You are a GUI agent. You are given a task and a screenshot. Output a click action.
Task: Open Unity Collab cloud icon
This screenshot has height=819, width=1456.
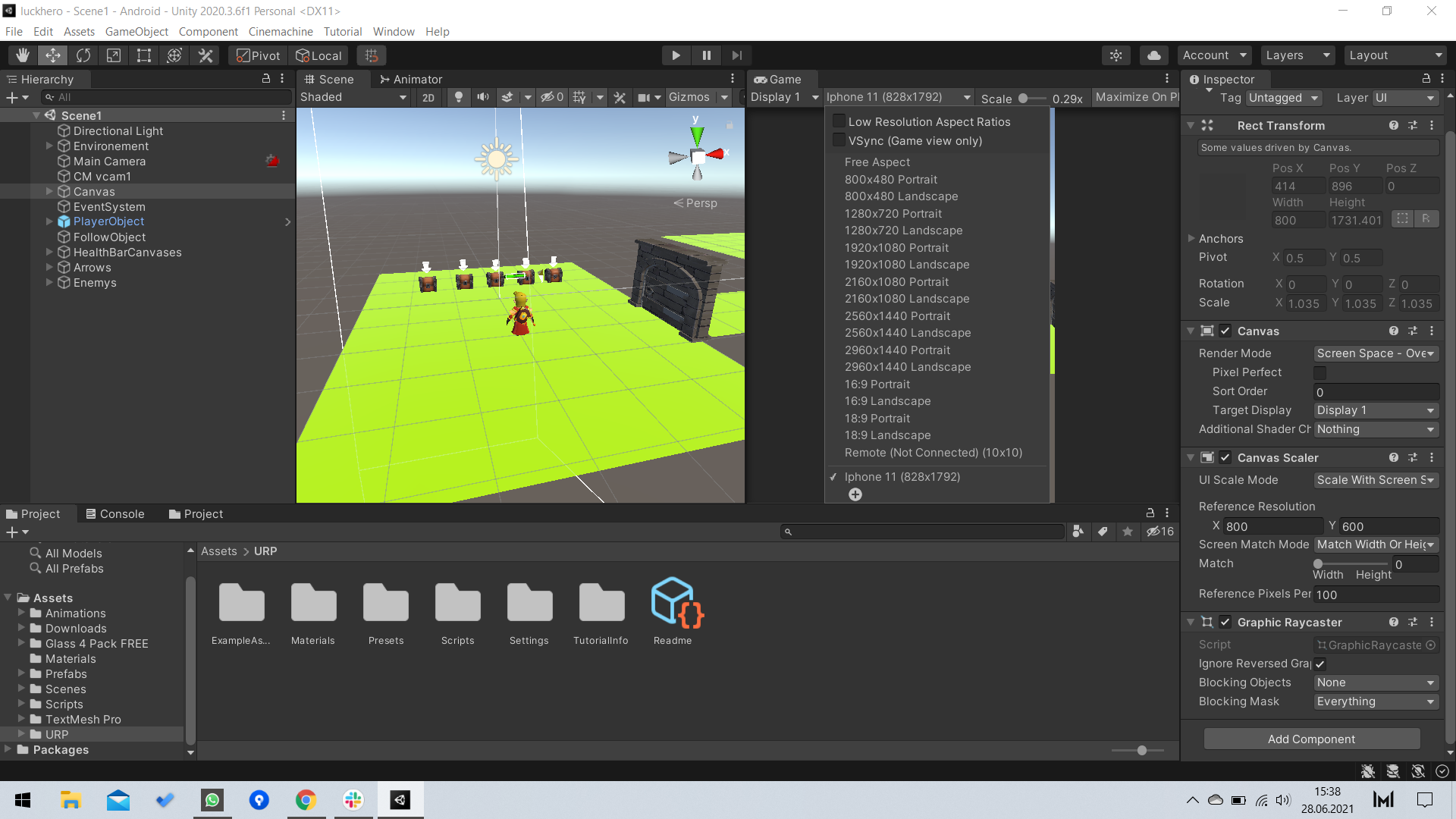tap(1153, 55)
